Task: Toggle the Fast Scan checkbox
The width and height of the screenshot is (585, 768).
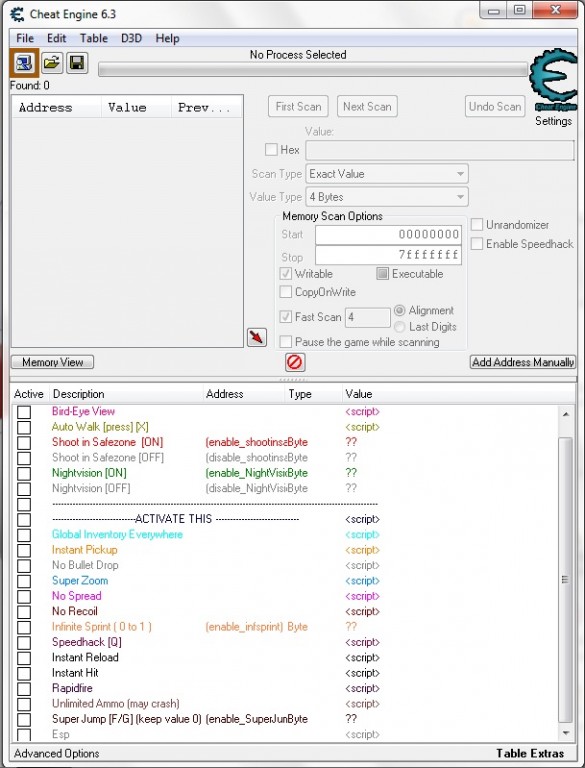Action: click(x=286, y=316)
